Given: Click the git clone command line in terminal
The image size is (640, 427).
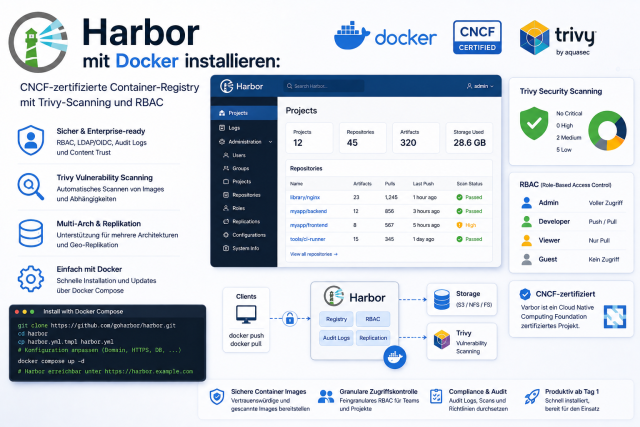Looking at the screenshot, I should [x=96, y=325].
